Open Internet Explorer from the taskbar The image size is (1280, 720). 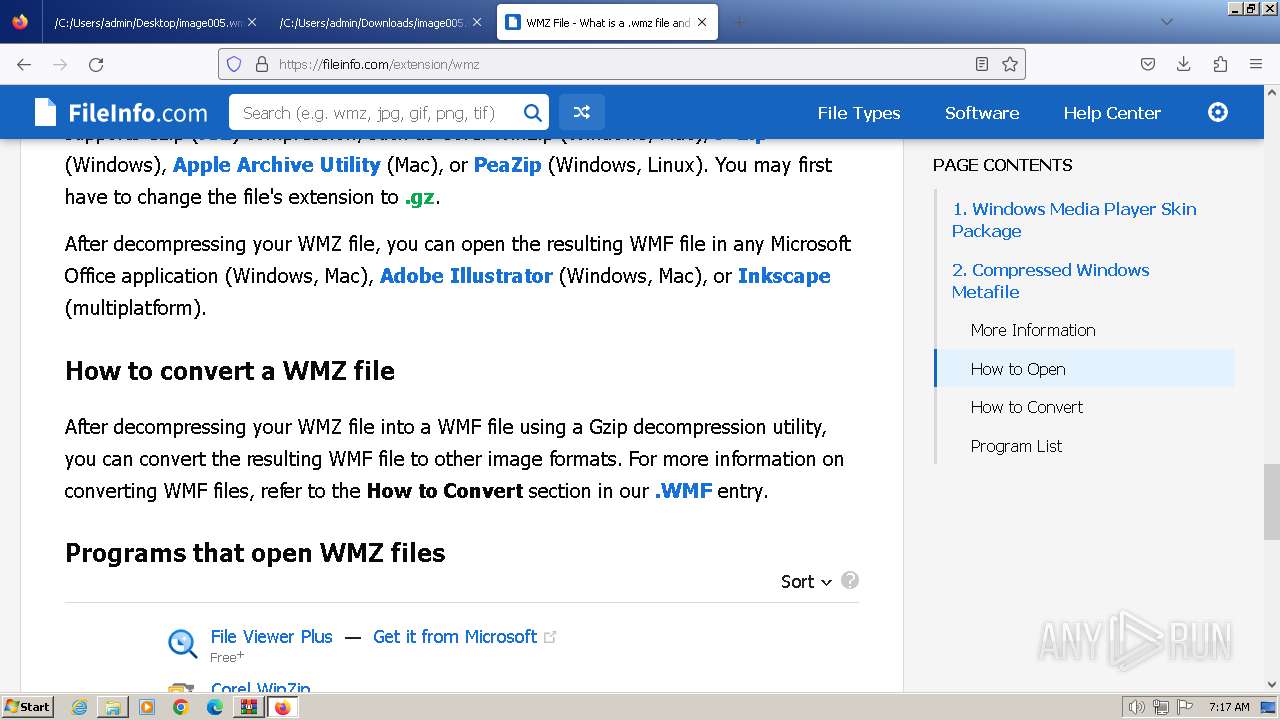click(x=79, y=707)
